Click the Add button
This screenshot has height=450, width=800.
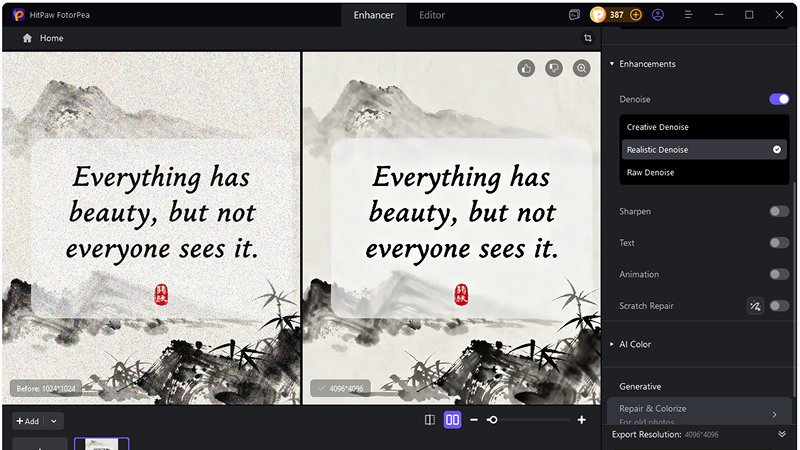coord(27,421)
